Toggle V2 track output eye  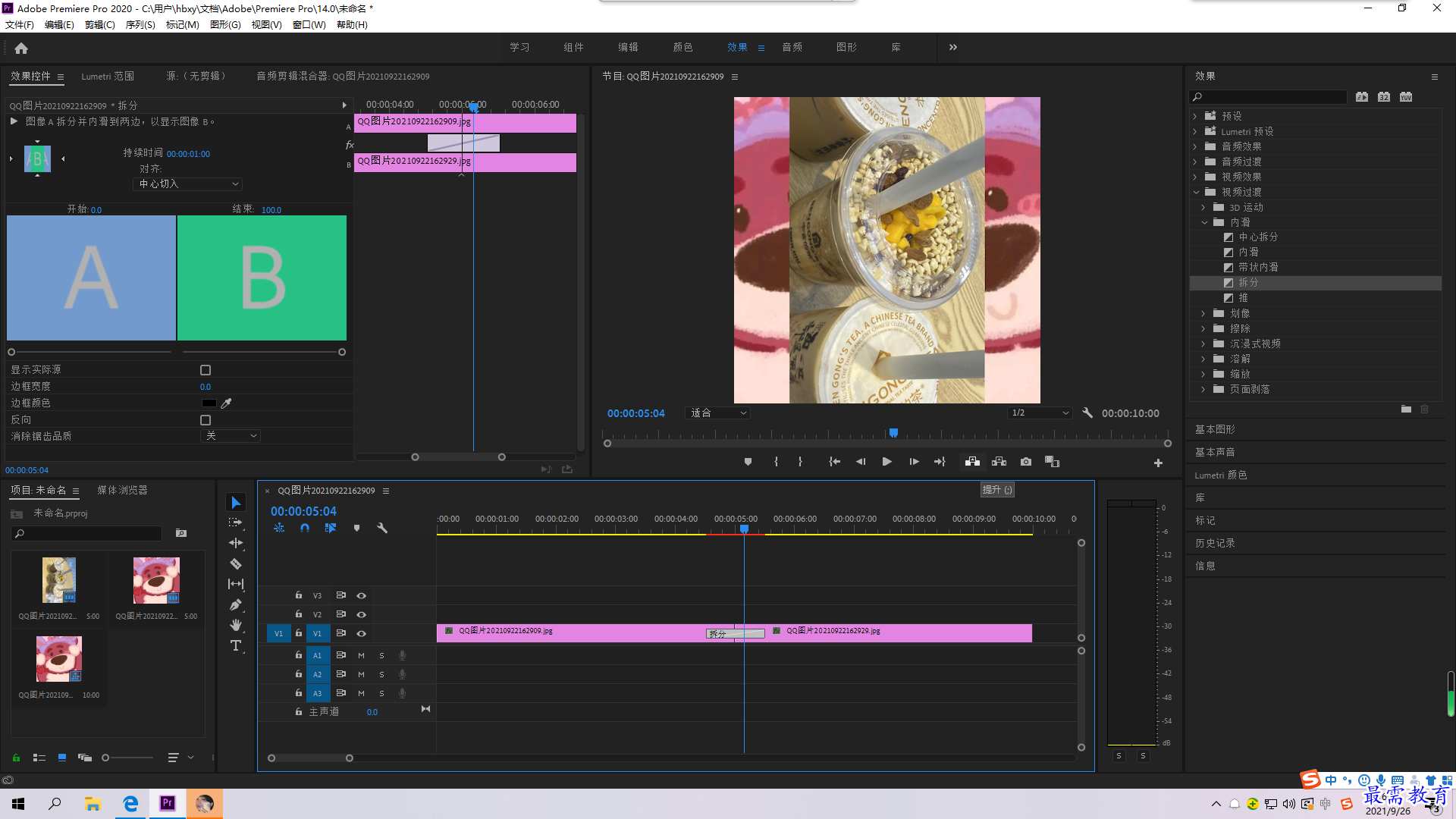362,615
